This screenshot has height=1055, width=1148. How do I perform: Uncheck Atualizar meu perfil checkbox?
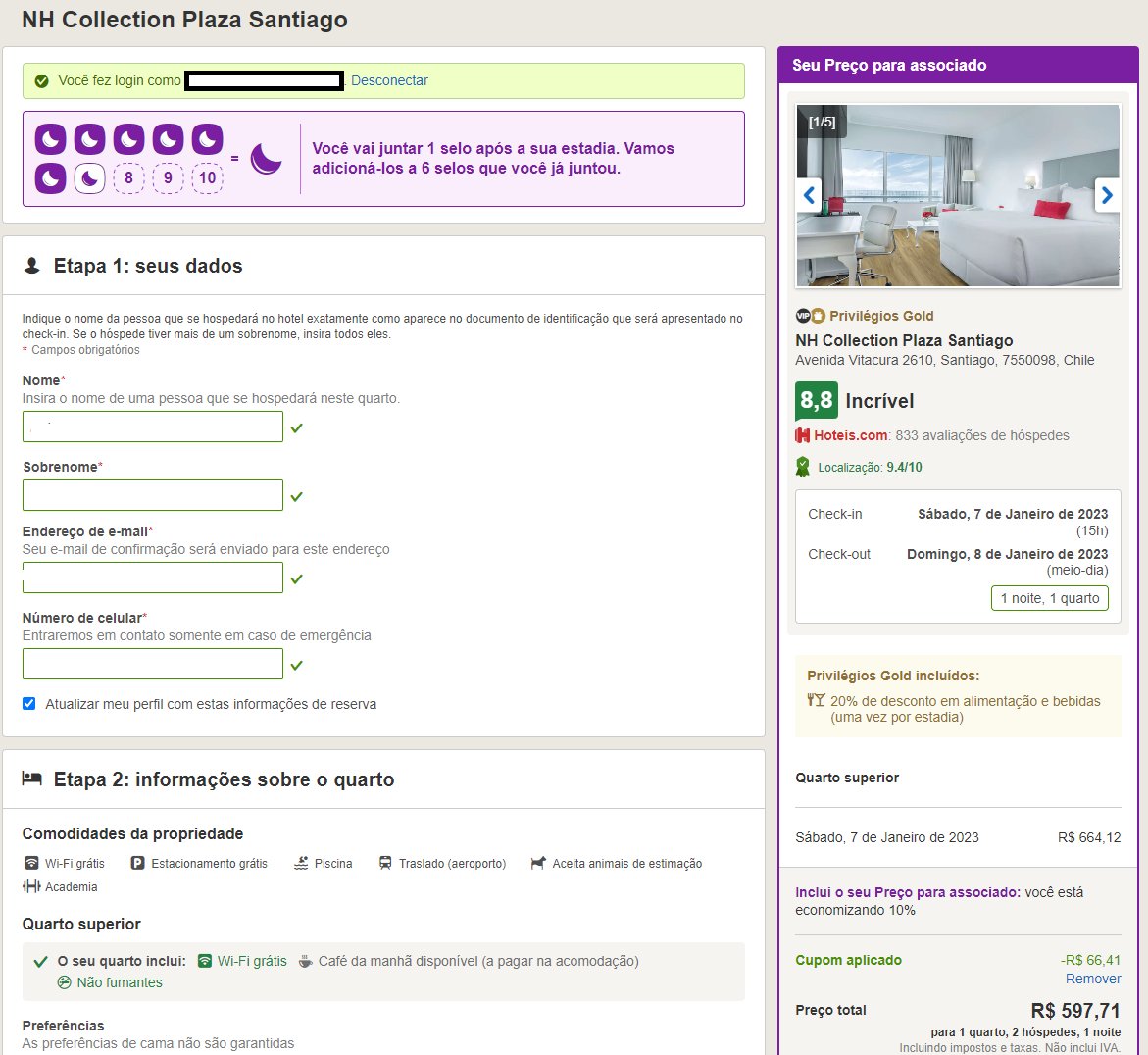pos(29,704)
